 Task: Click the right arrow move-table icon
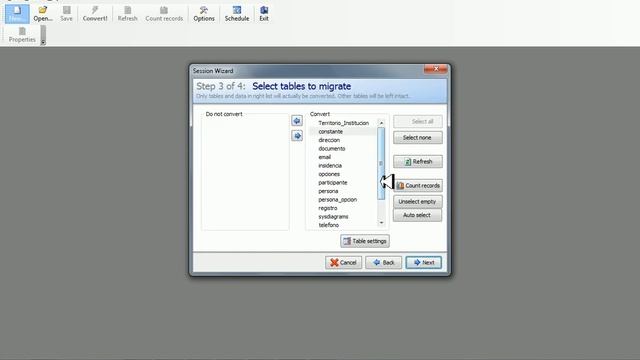pos(297,136)
